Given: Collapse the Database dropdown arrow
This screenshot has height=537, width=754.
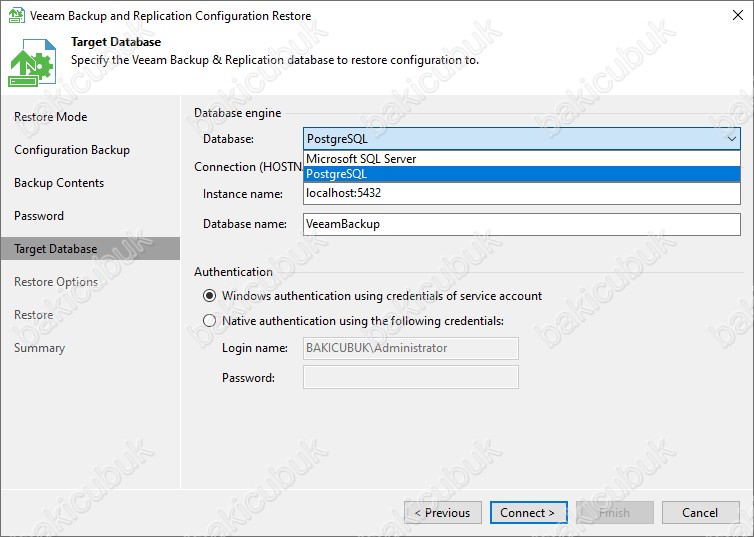Looking at the screenshot, I should tap(731, 139).
